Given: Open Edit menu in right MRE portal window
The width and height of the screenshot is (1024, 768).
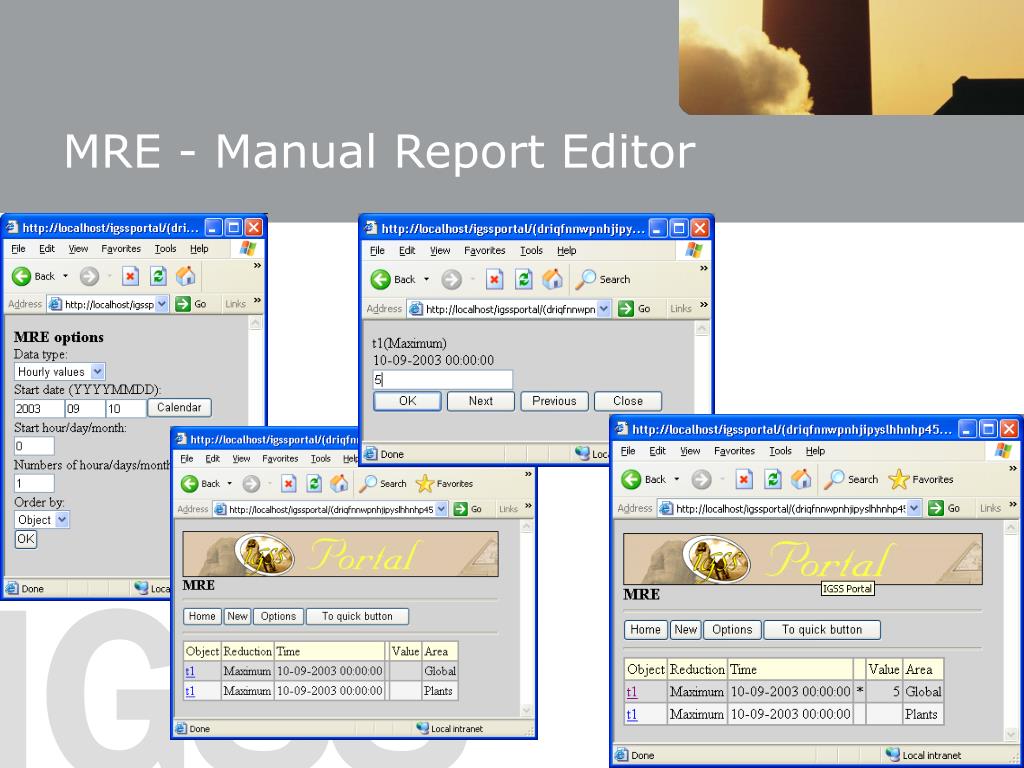Looking at the screenshot, I should click(657, 451).
